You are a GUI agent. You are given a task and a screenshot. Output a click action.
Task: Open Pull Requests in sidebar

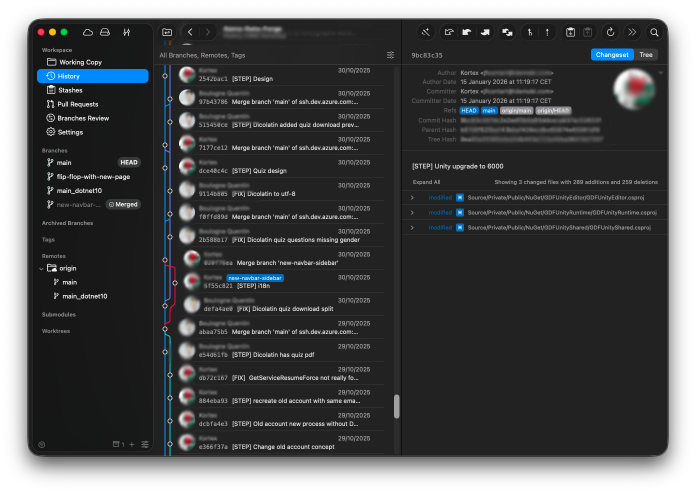coord(93,104)
